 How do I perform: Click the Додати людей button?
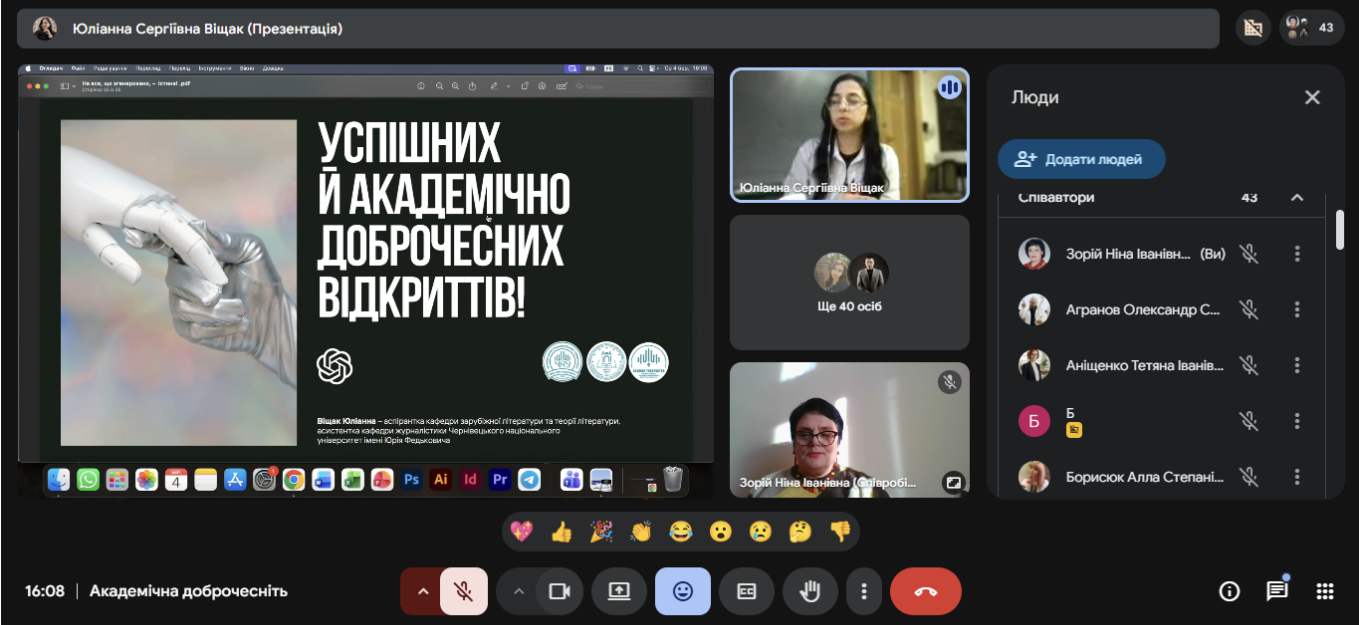(1081, 159)
